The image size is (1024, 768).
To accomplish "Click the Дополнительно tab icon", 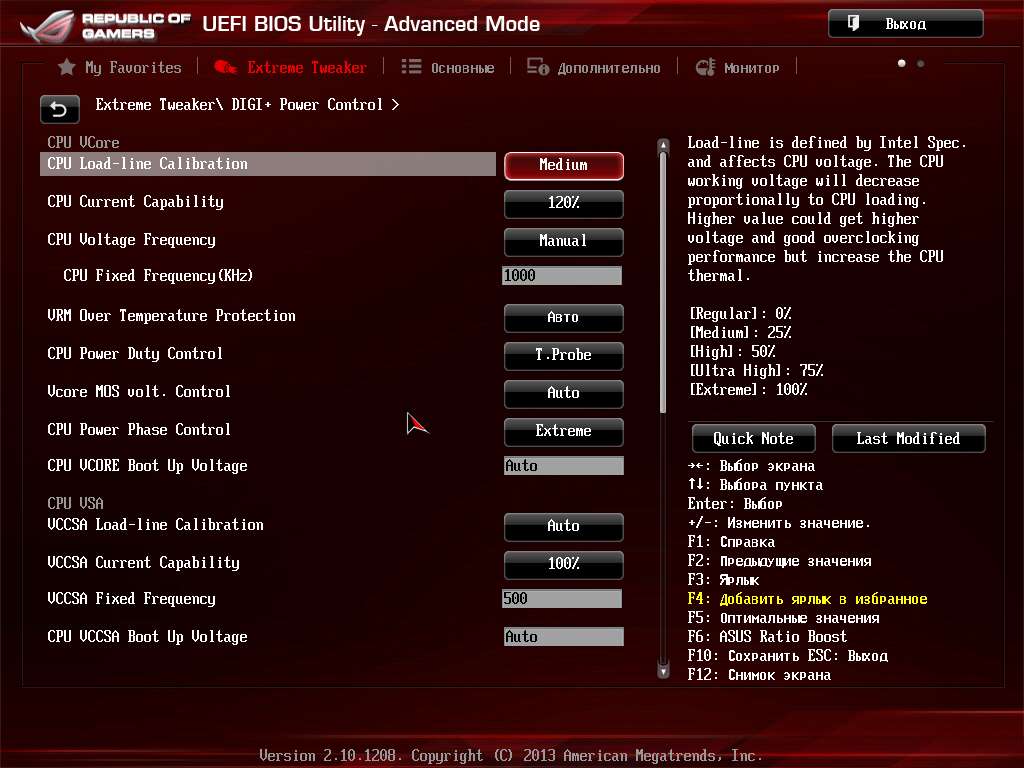I will coord(538,67).
